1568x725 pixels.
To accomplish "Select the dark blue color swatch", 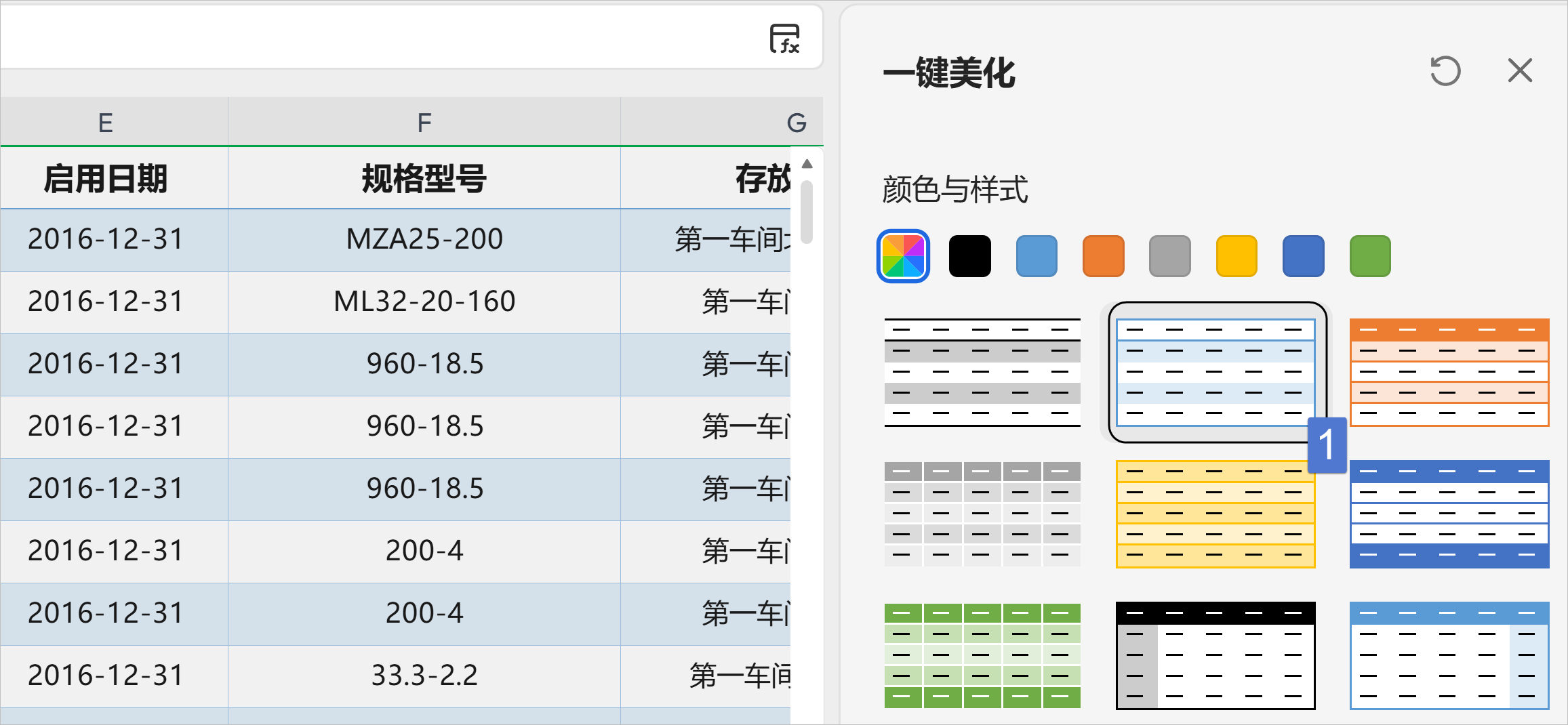I will click(x=1303, y=256).
